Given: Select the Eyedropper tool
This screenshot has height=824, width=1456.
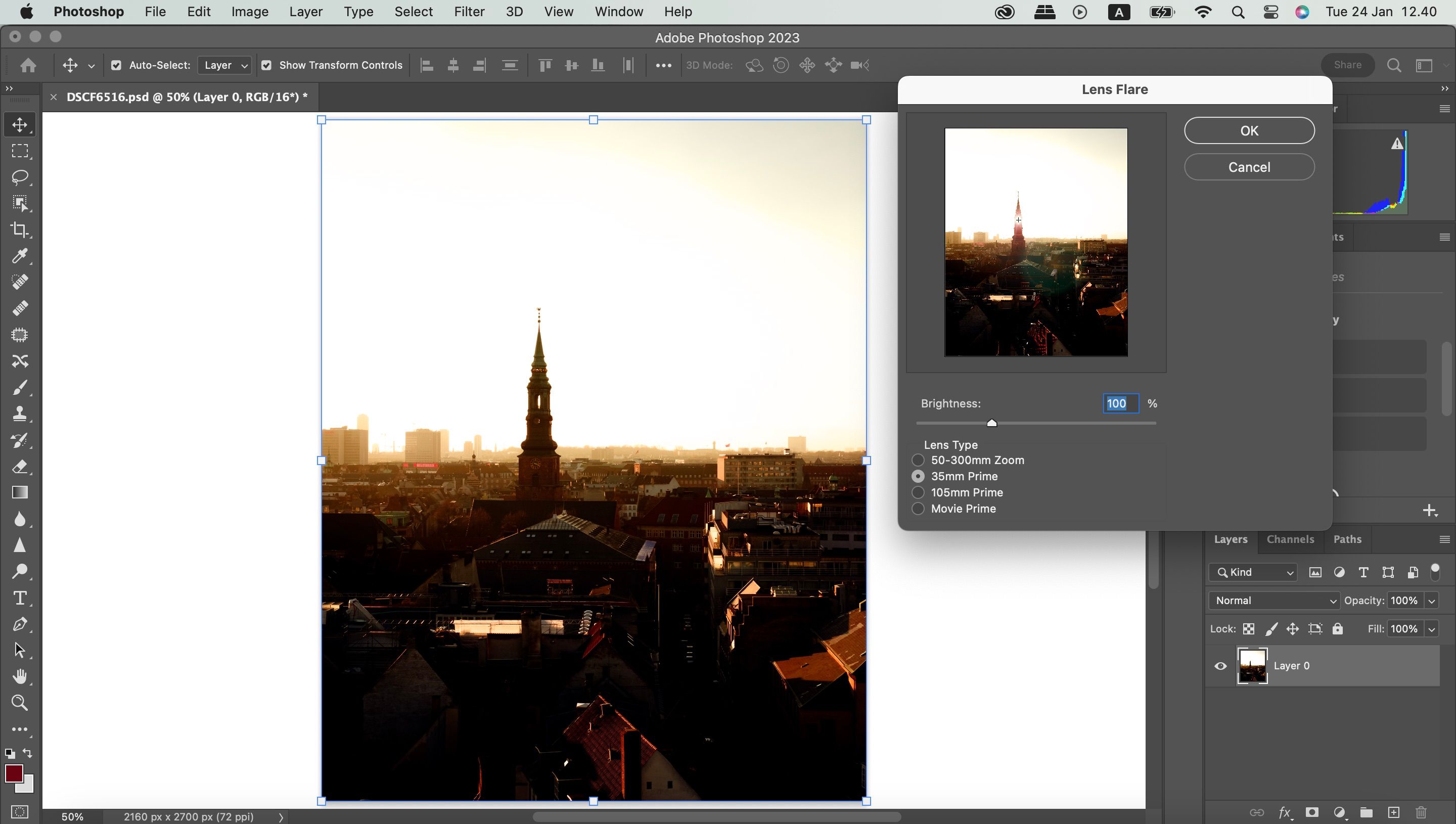Looking at the screenshot, I should click(20, 256).
